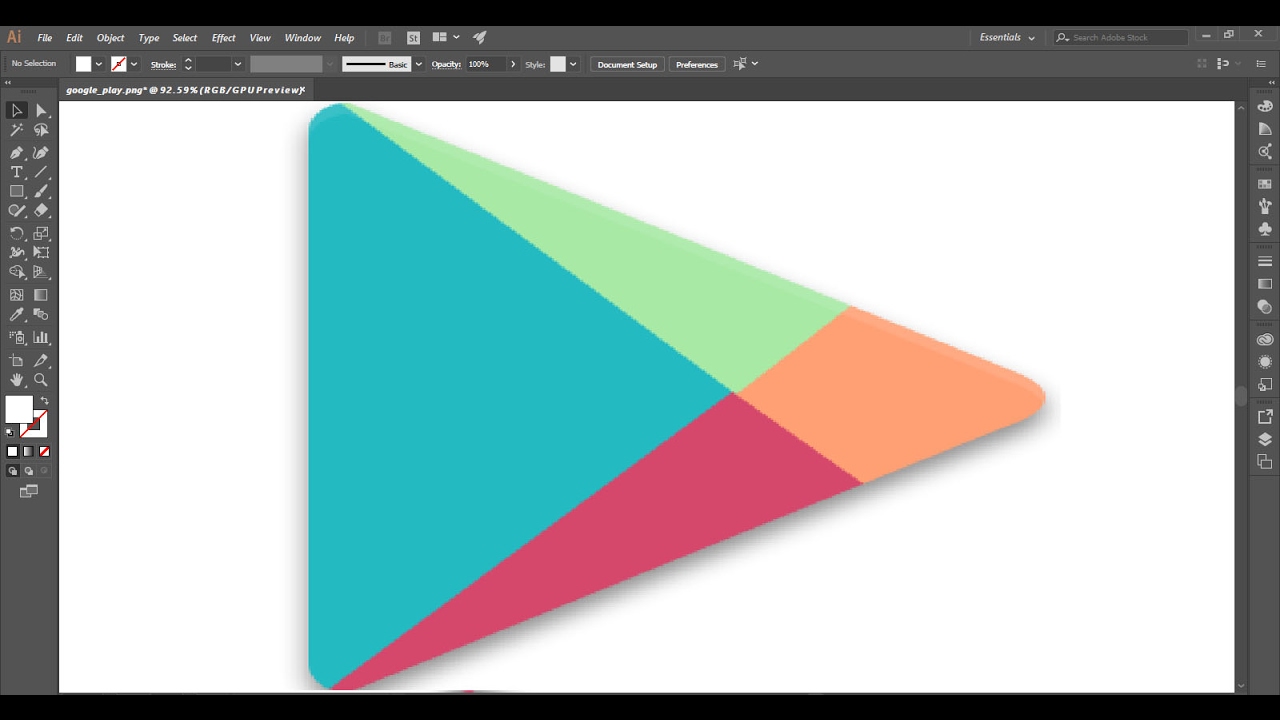Open the stroke weight dropdown
The width and height of the screenshot is (1280, 720).
coord(237,64)
